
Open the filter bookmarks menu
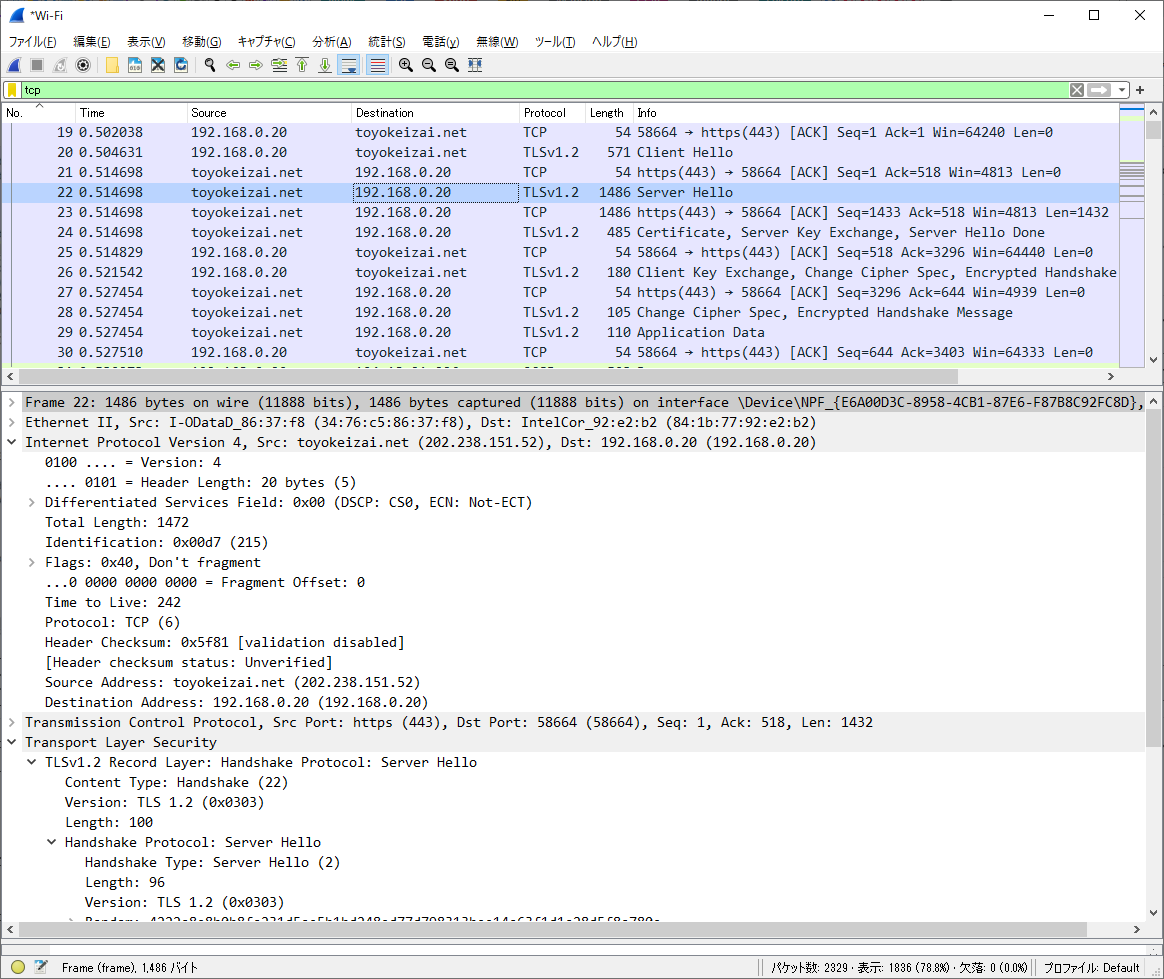pos(13,90)
